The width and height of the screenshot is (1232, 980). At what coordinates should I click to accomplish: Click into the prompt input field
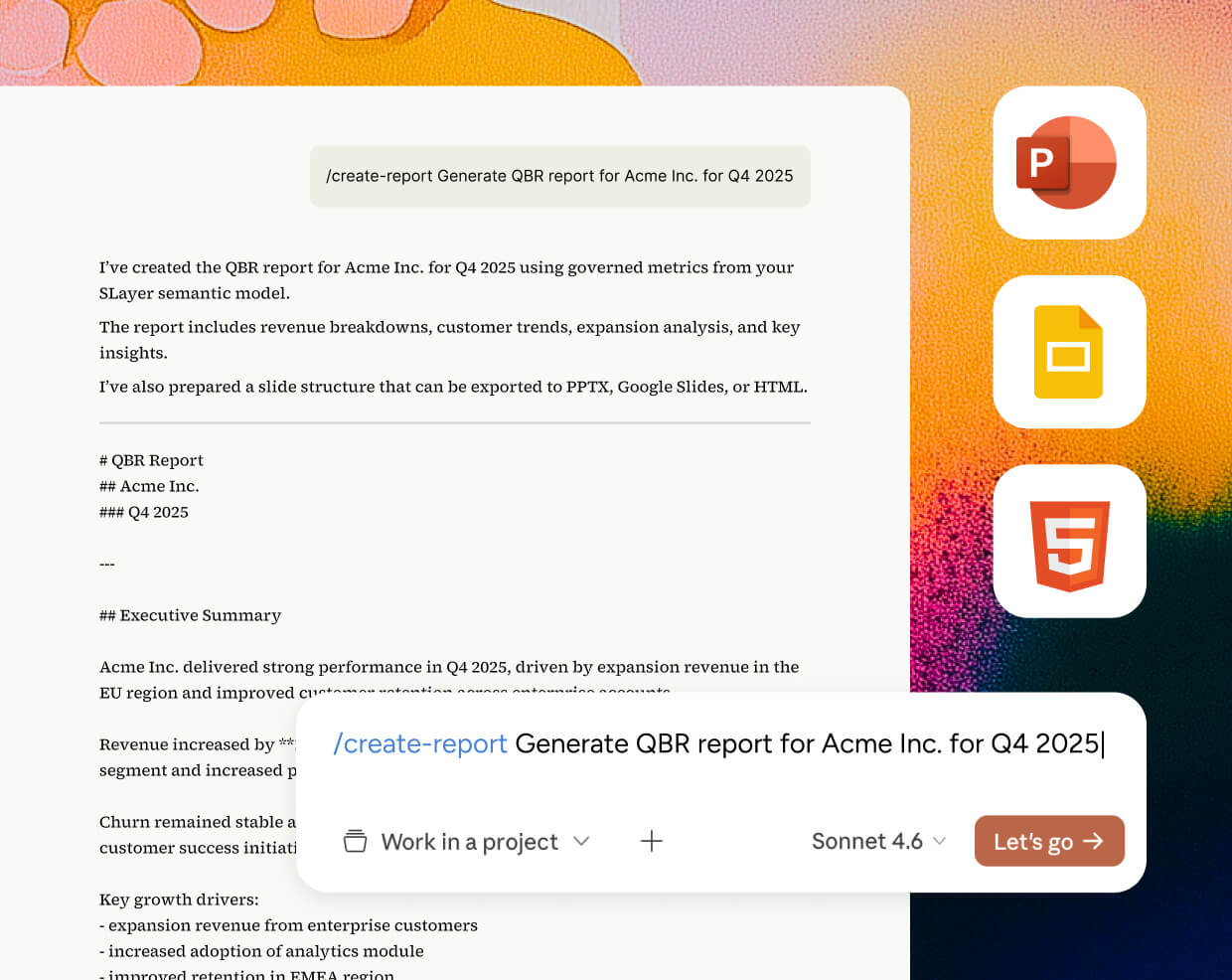click(x=720, y=743)
